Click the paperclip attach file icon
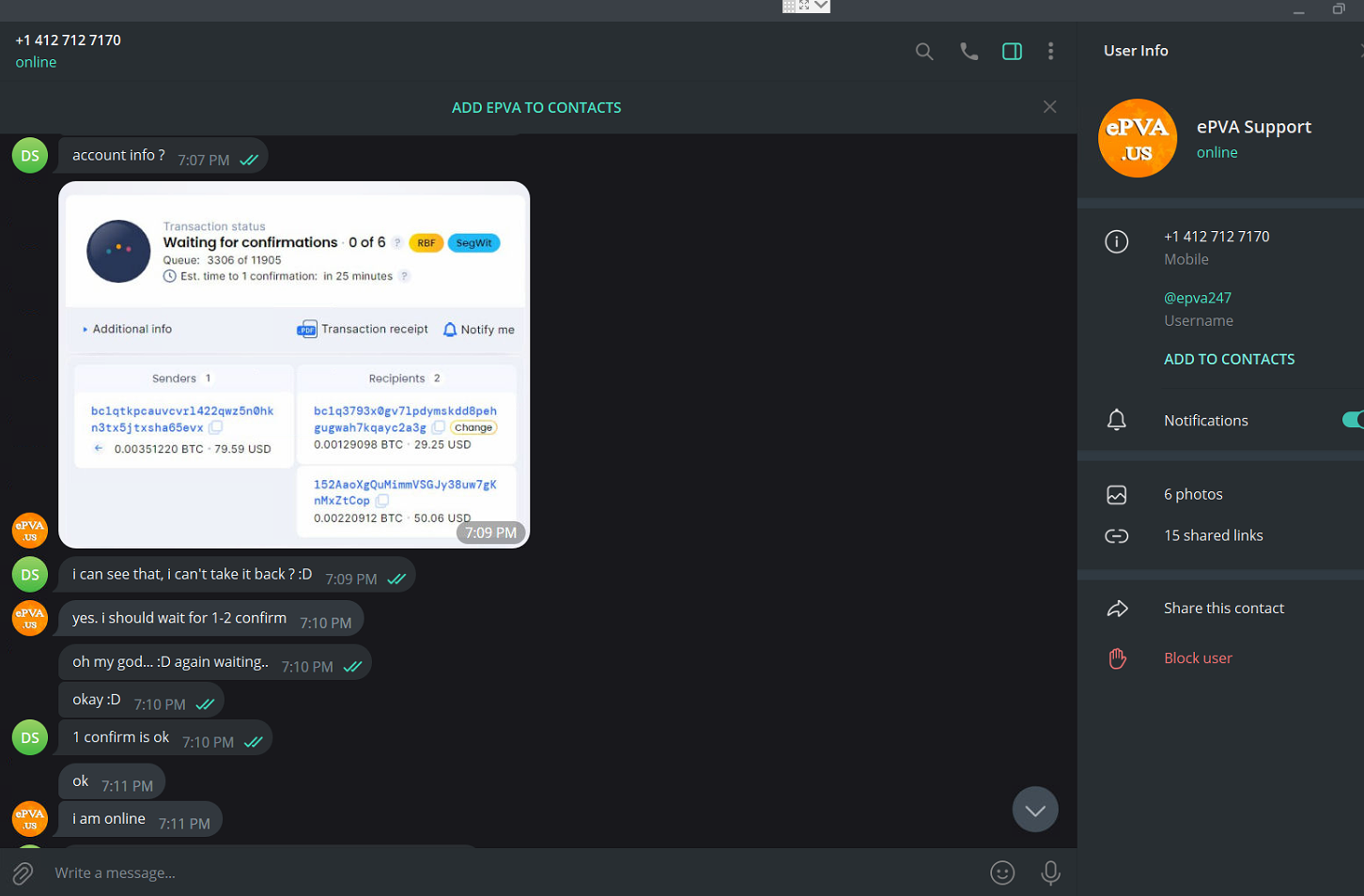1364x896 pixels. 23,873
